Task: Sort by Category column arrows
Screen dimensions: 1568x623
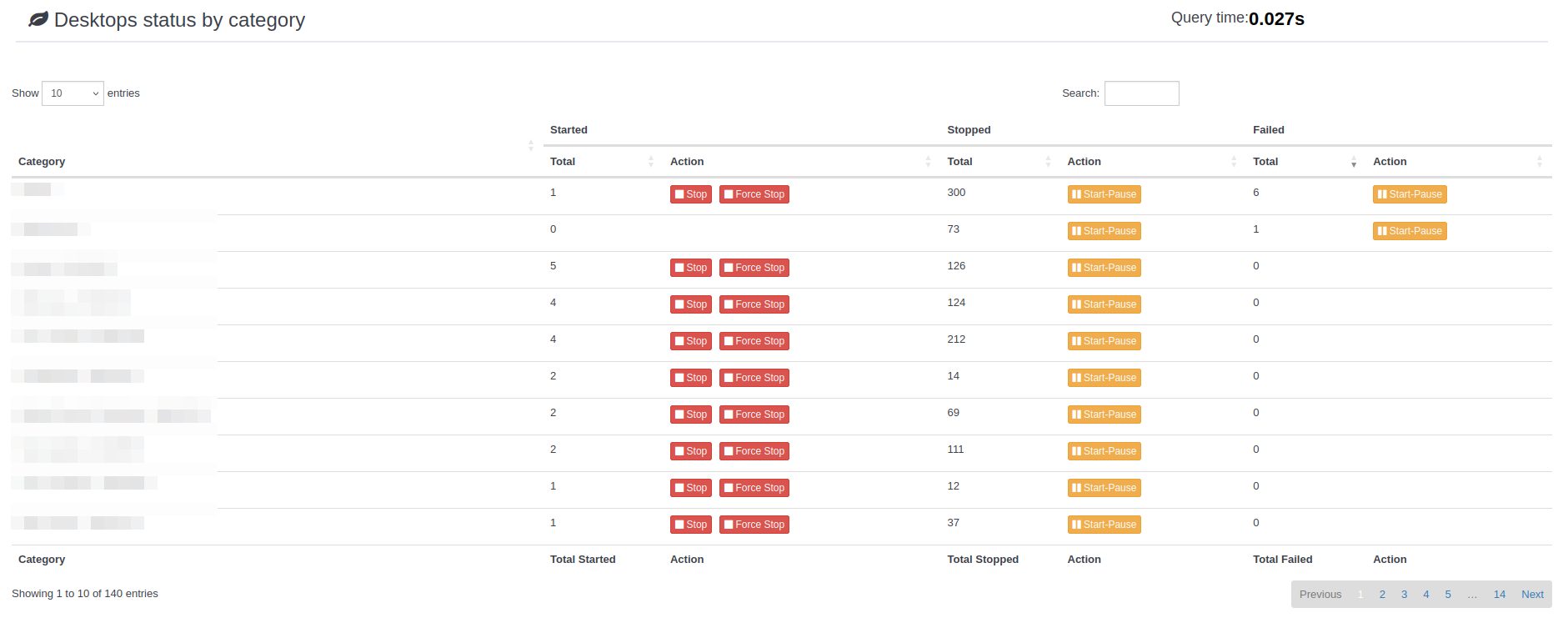Action: click(x=530, y=146)
